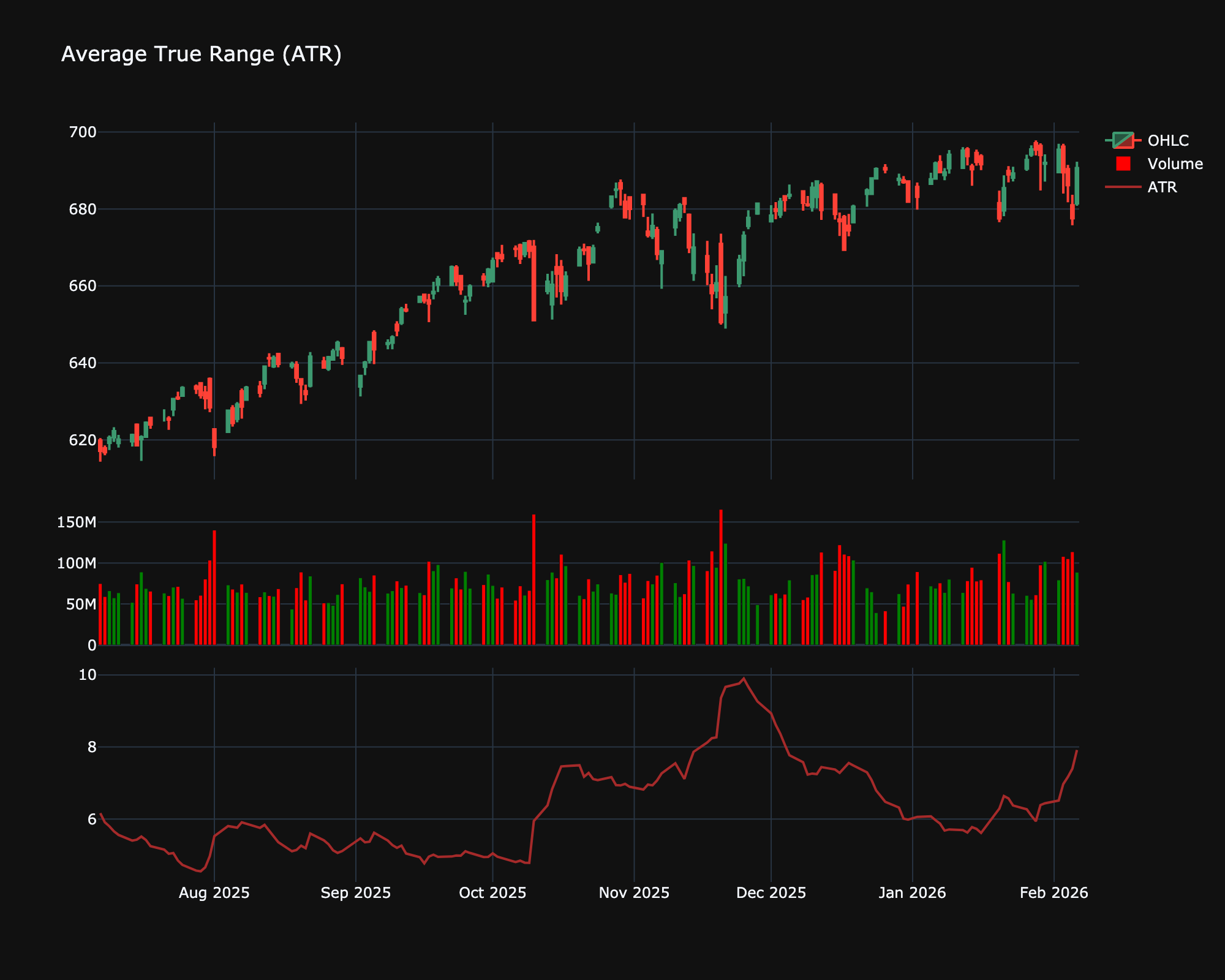Select the Nov 2025 axis tick label
Image resolution: width=1225 pixels, height=980 pixels.
pos(634,893)
